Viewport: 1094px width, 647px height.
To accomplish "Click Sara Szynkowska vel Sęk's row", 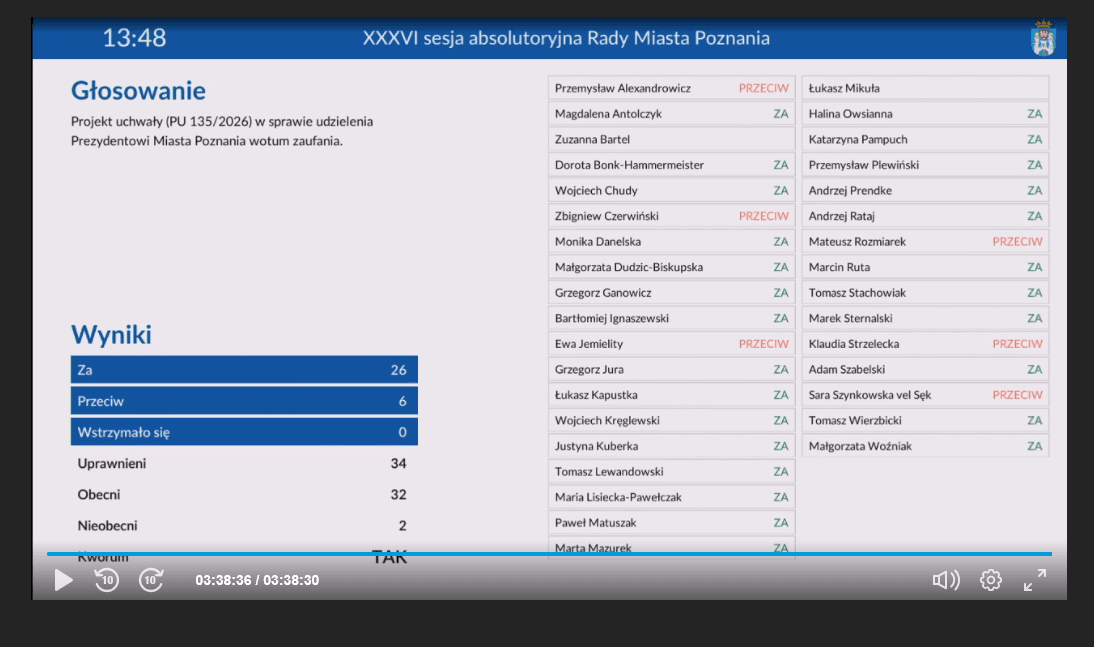I will 925,395.
